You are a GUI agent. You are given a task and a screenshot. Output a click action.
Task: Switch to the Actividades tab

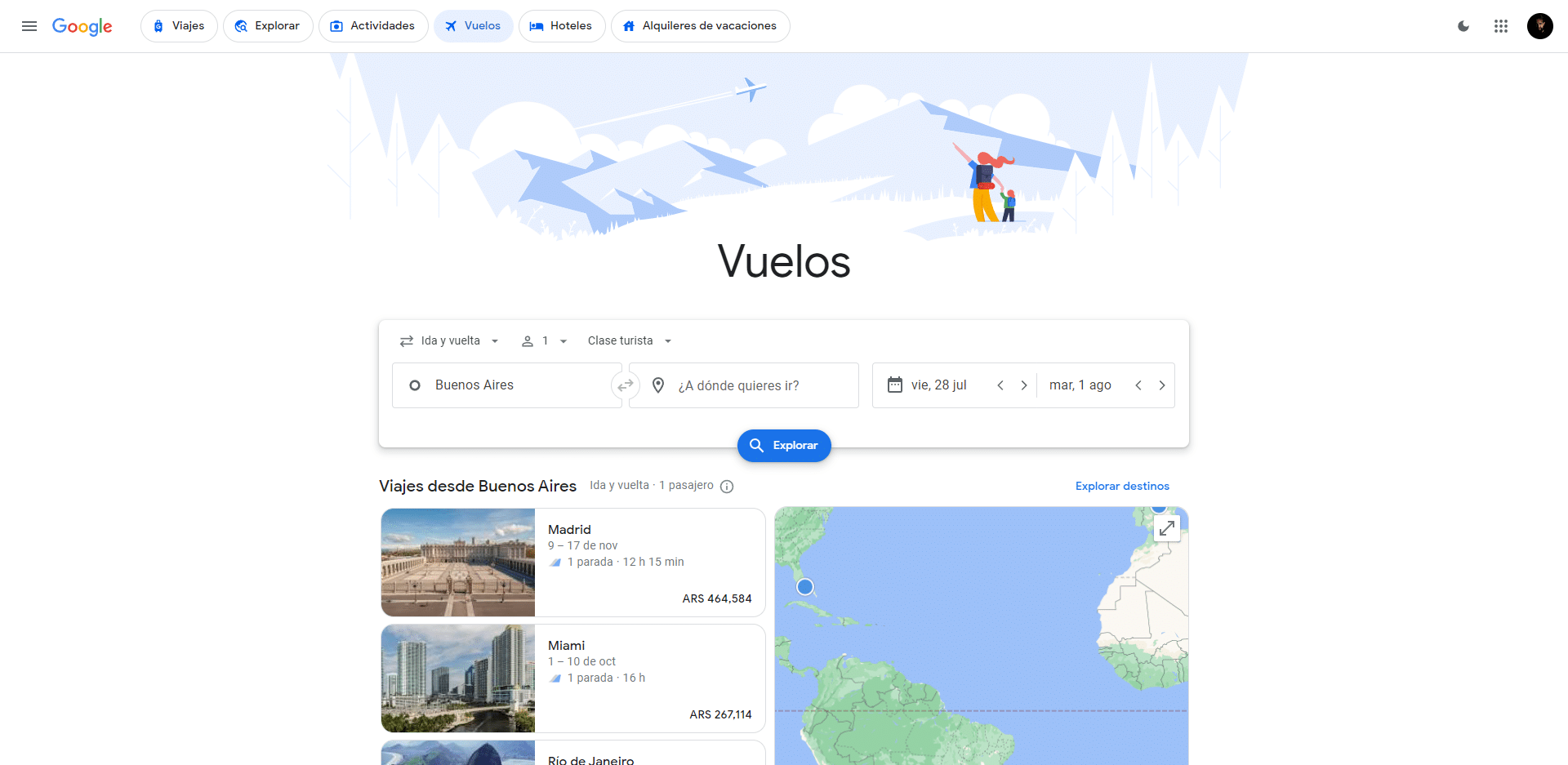[373, 25]
